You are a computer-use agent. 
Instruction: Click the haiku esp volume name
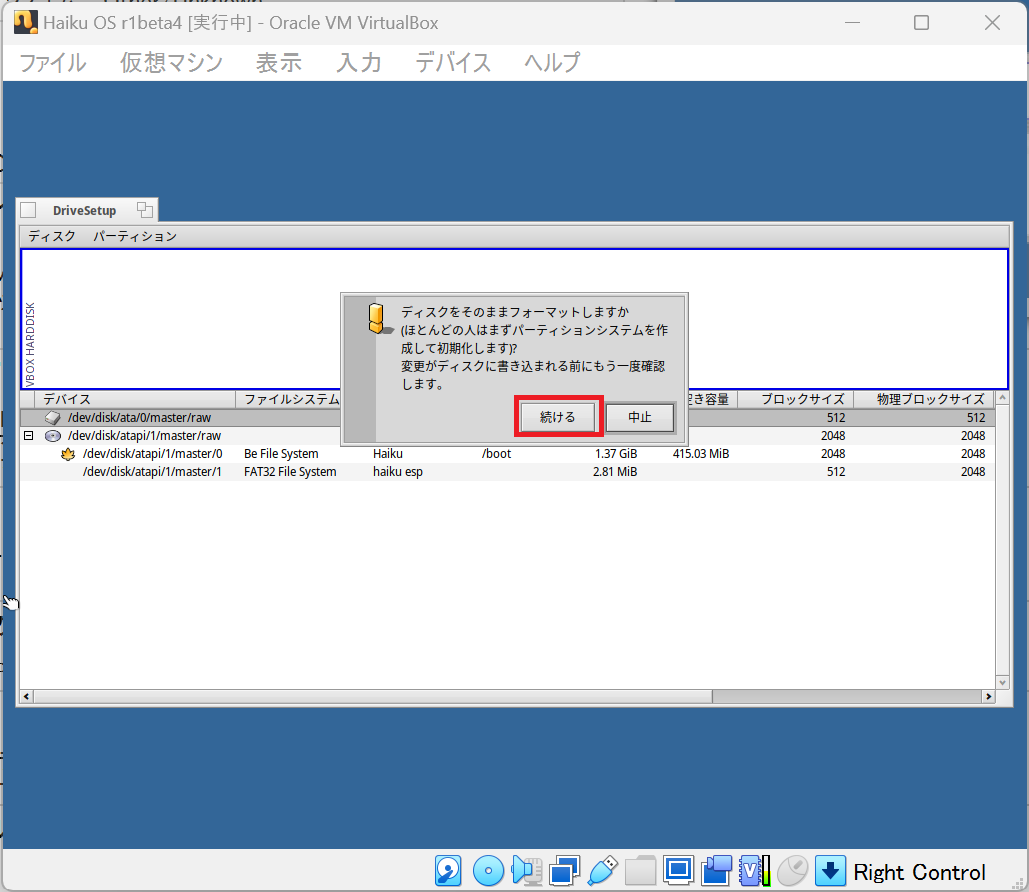[398, 472]
